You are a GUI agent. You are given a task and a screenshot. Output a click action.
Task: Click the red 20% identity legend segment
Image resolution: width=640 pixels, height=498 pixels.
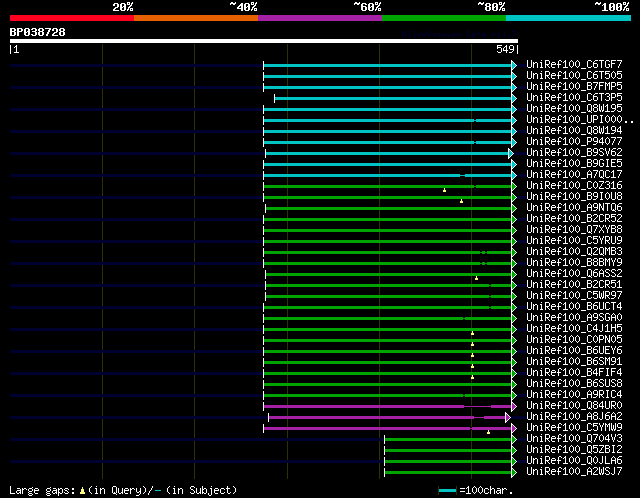[x=71, y=17]
